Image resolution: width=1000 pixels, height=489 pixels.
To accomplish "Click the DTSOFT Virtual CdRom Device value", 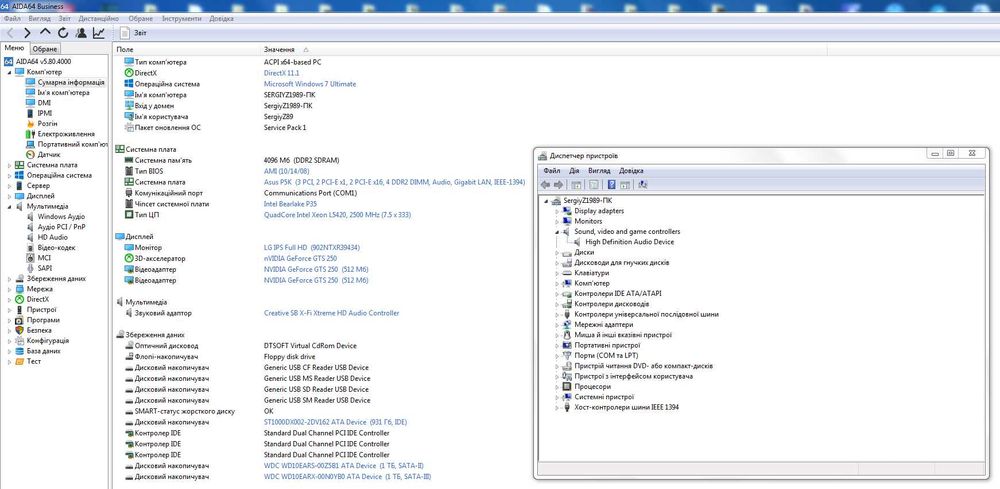I will click(x=311, y=346).
